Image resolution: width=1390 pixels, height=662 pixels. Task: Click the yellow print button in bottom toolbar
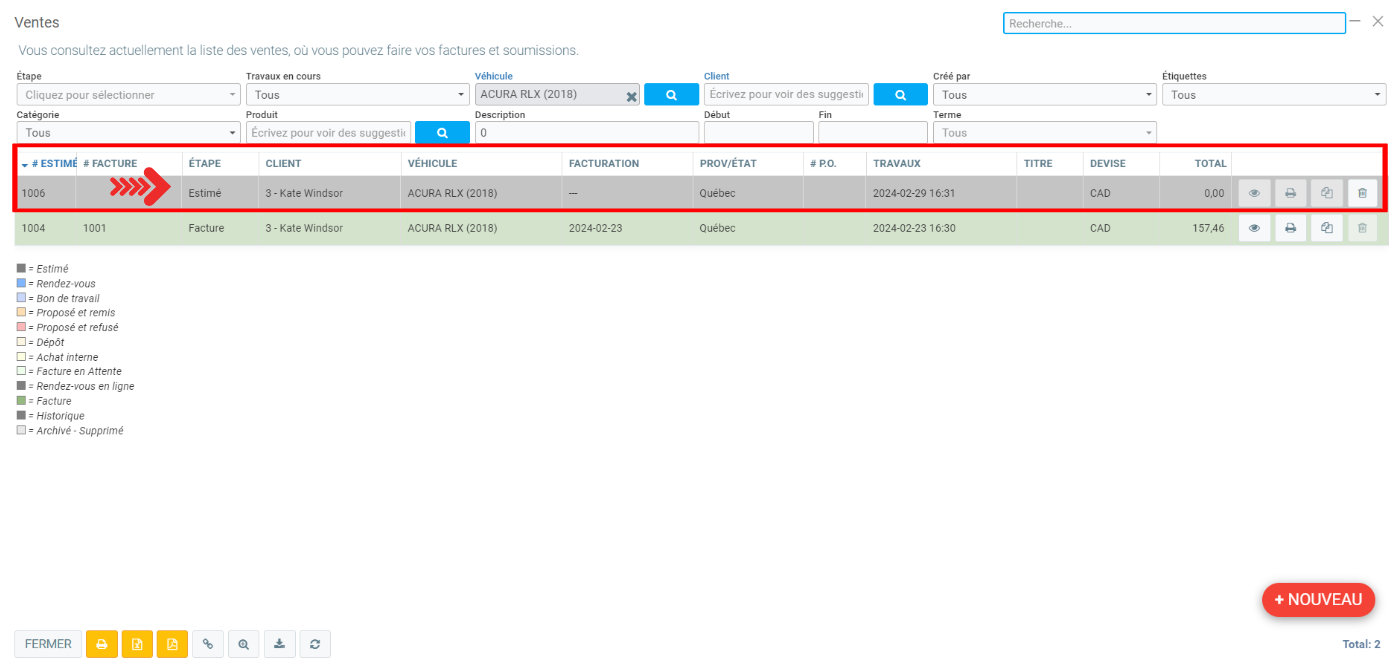[101, 645]
